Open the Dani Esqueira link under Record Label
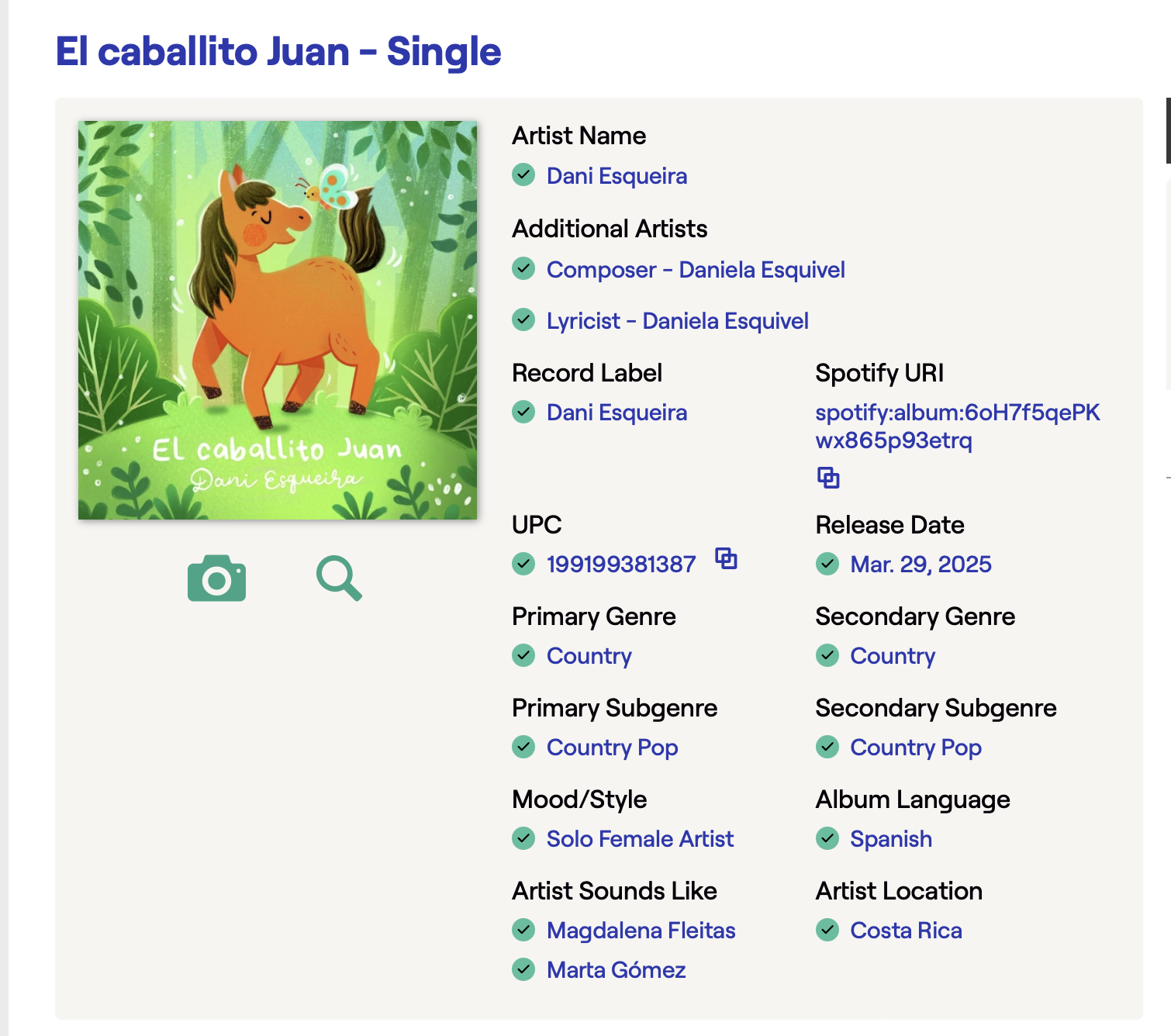 (617, 413)
